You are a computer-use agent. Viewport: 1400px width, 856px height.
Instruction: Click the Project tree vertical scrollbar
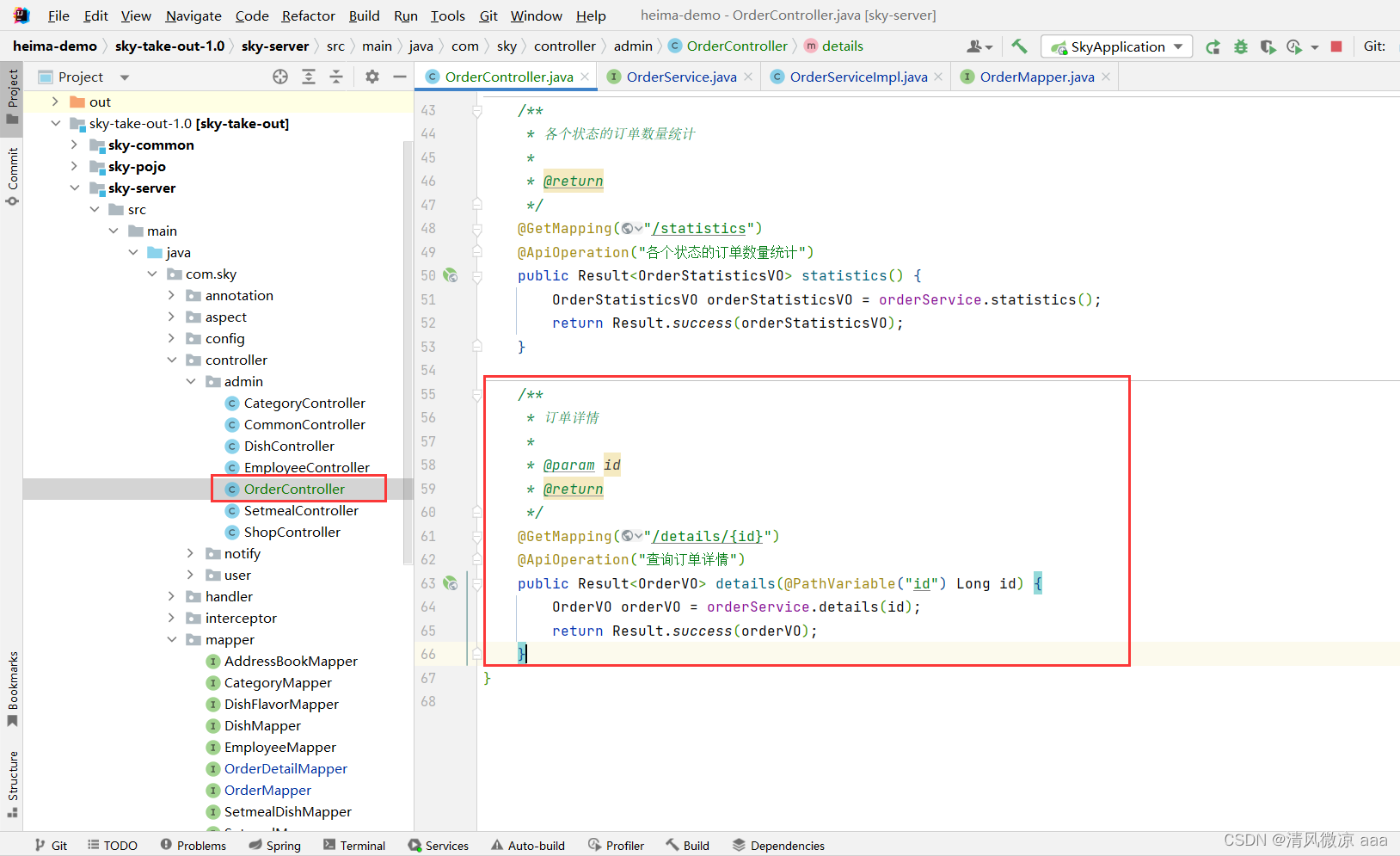coord(408,353)
